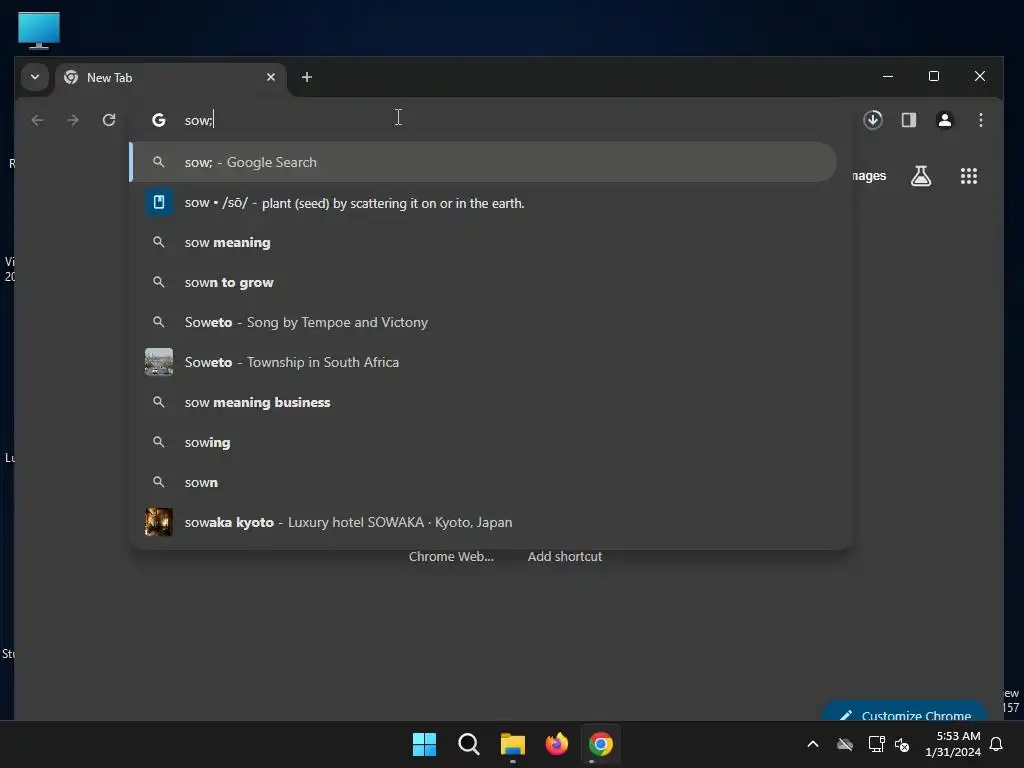The image size is (1024, 768).
Task: Open the Chrome downloads icon
Action: [872, 120]
